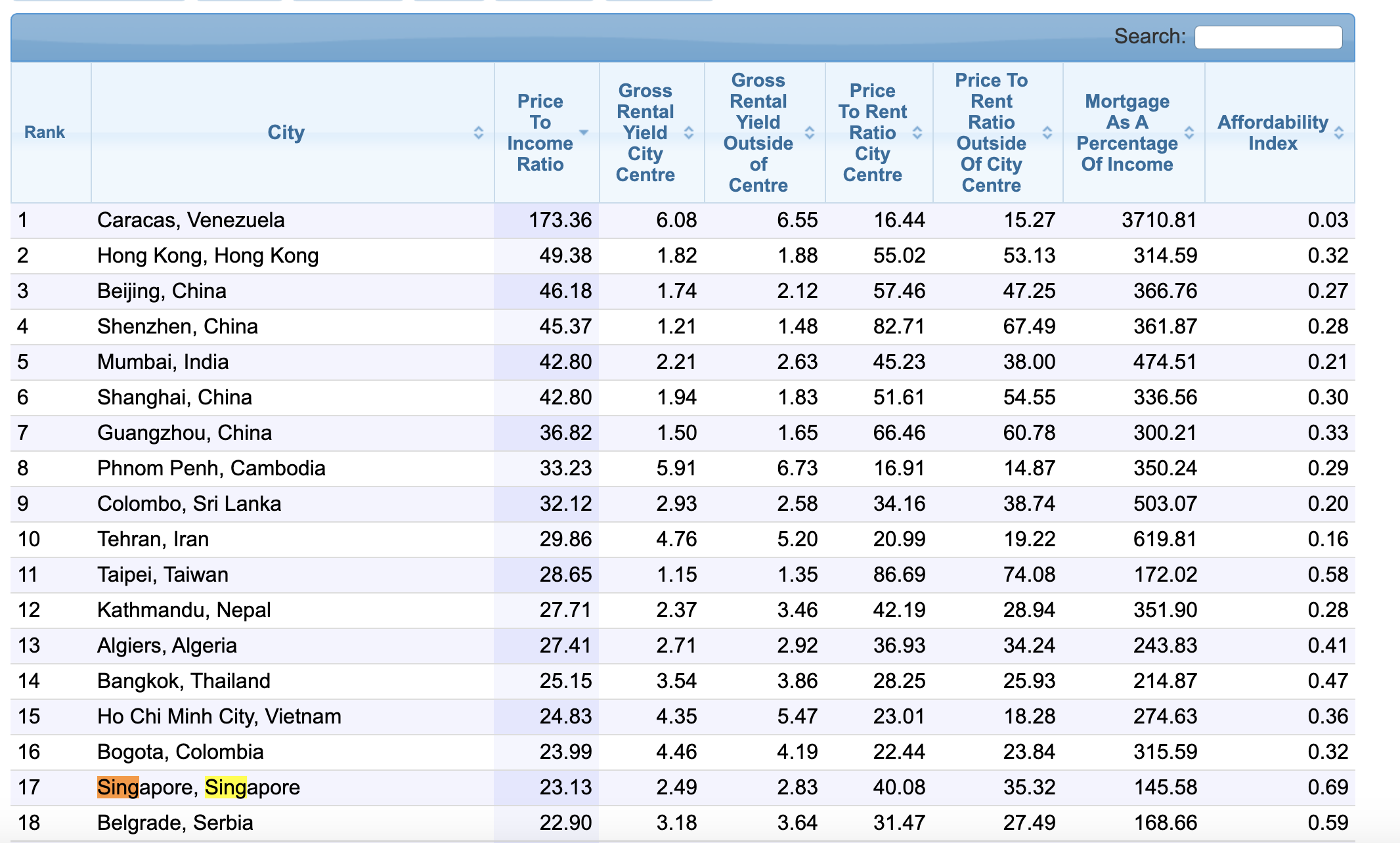Click on Bangkok, Thailand
Screen dimensions: 1400x843
click(x=184, y=681)
